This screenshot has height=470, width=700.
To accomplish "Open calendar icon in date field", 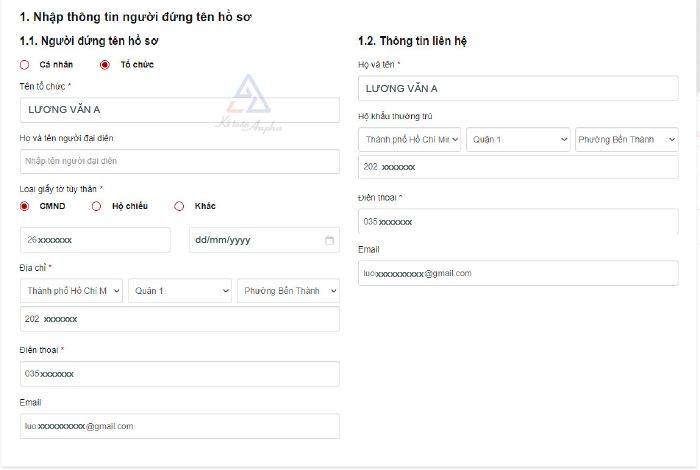I will (329, 240).
